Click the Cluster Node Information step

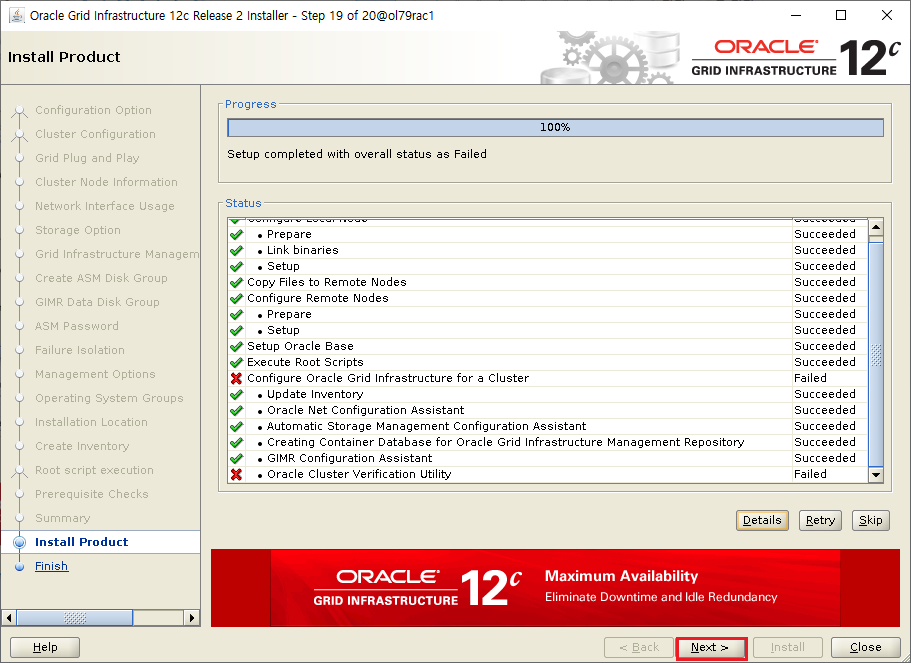pos(106,182)
